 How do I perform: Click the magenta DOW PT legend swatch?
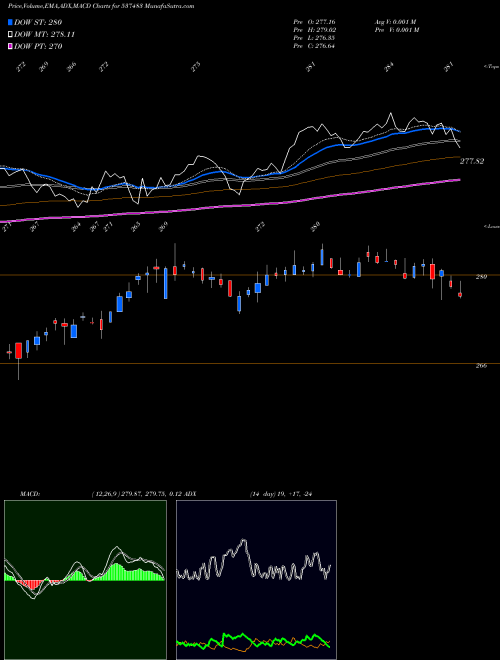point(11,46)
